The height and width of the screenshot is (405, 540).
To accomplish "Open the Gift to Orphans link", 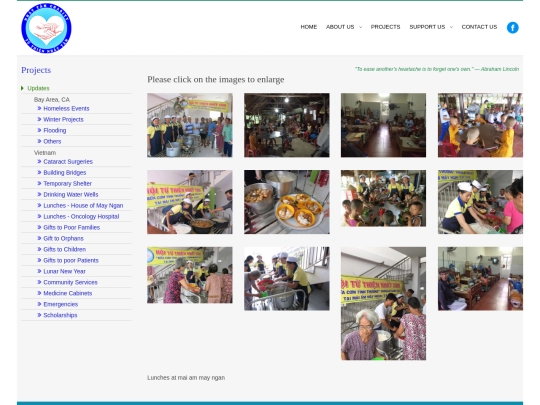I will [x=63, y=239].
